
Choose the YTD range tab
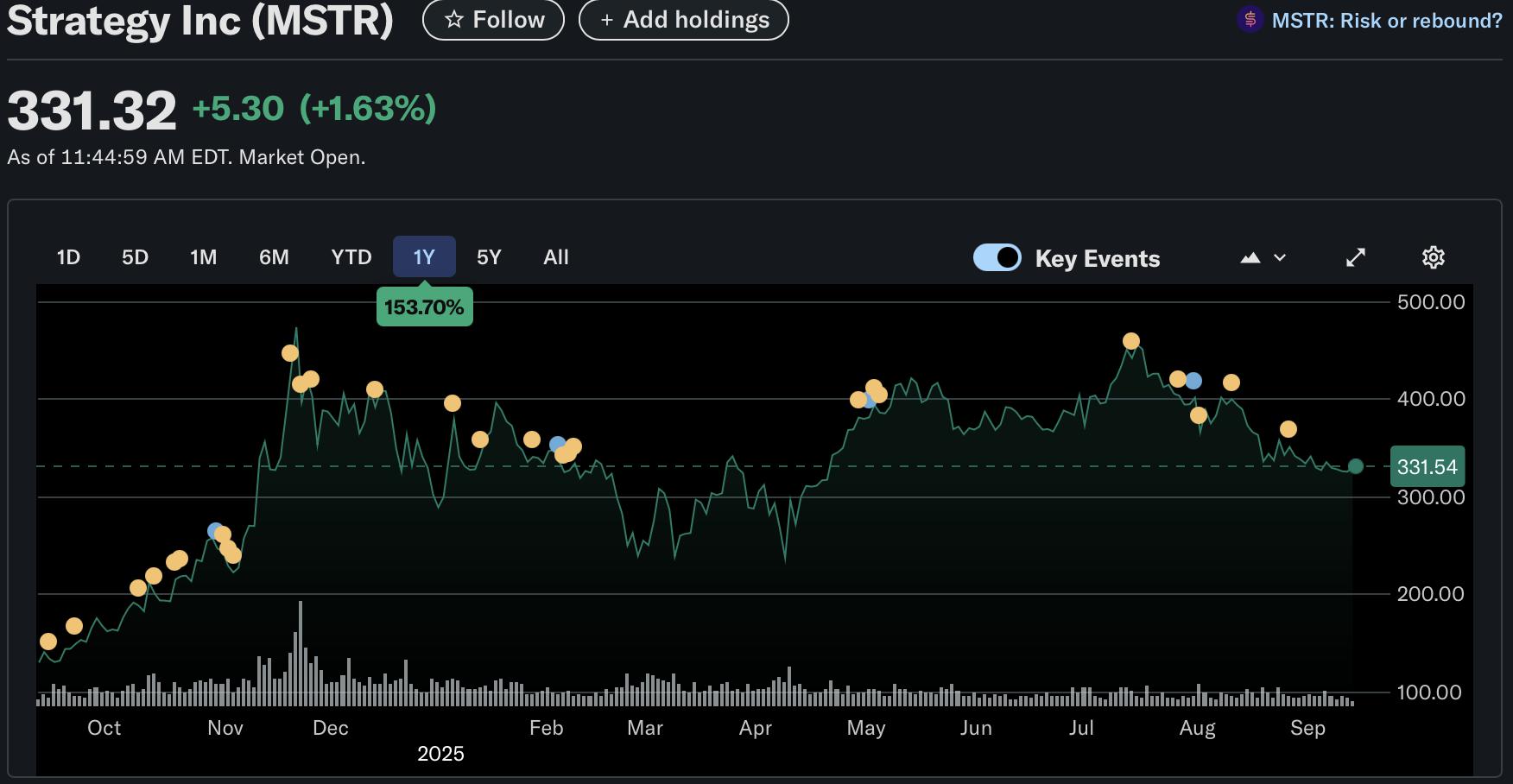tap(351, 257)
